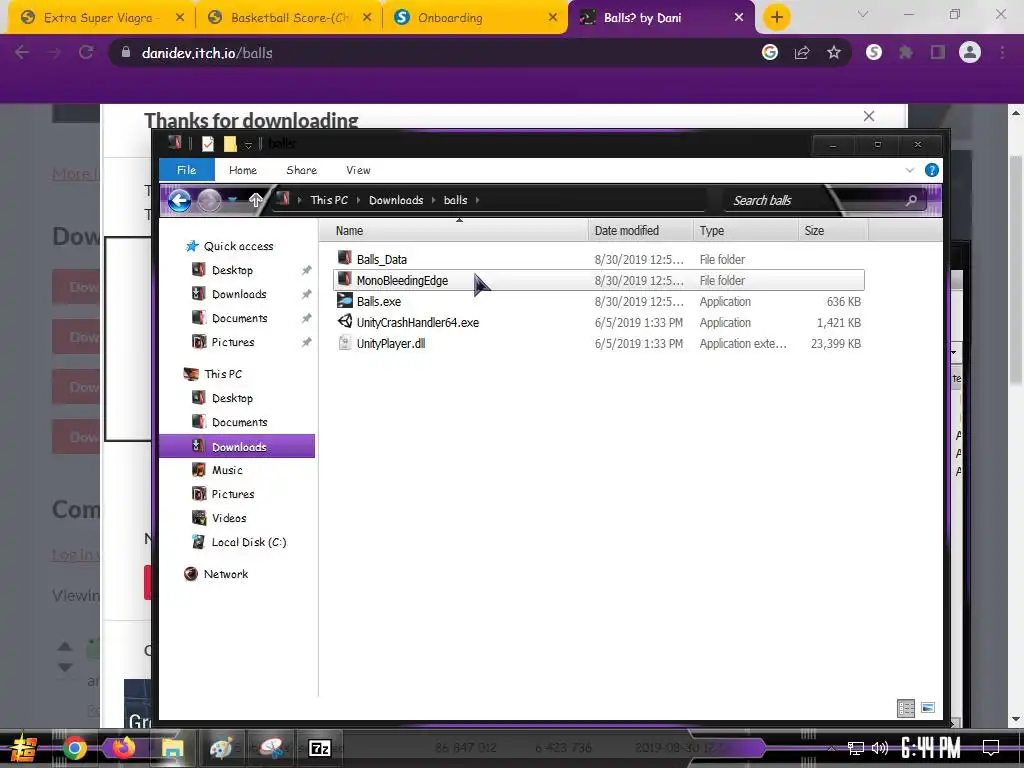1024x768 pixels.
Task: Open the Paint palette taskbar icon
Action: 221,748
